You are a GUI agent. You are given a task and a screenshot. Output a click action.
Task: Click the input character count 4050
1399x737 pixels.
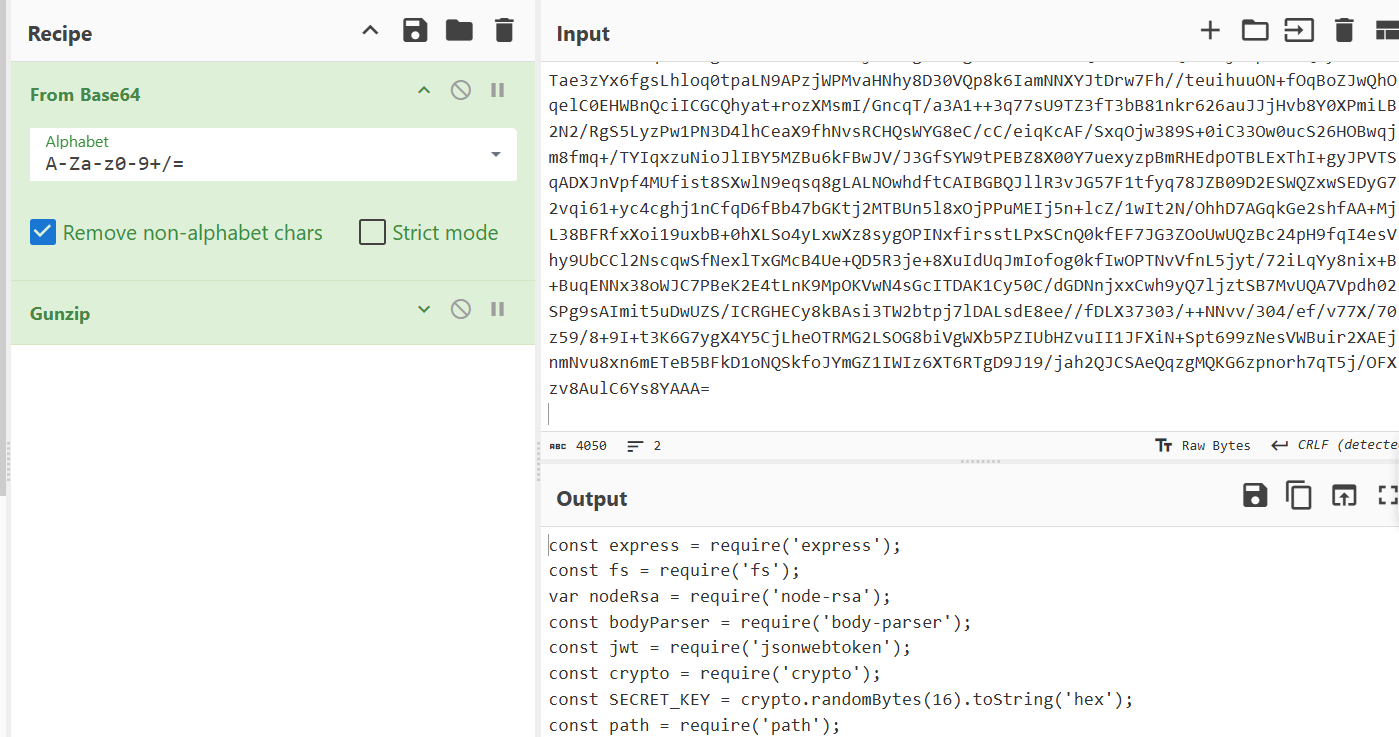[578, 446]
